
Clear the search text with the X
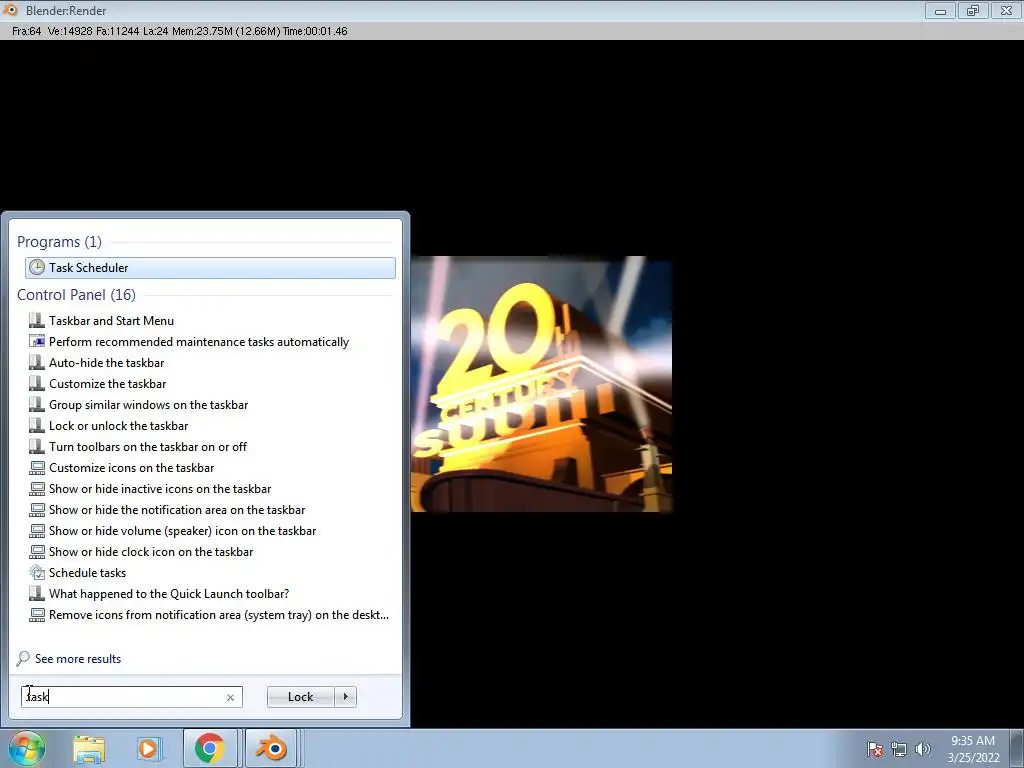231,697
